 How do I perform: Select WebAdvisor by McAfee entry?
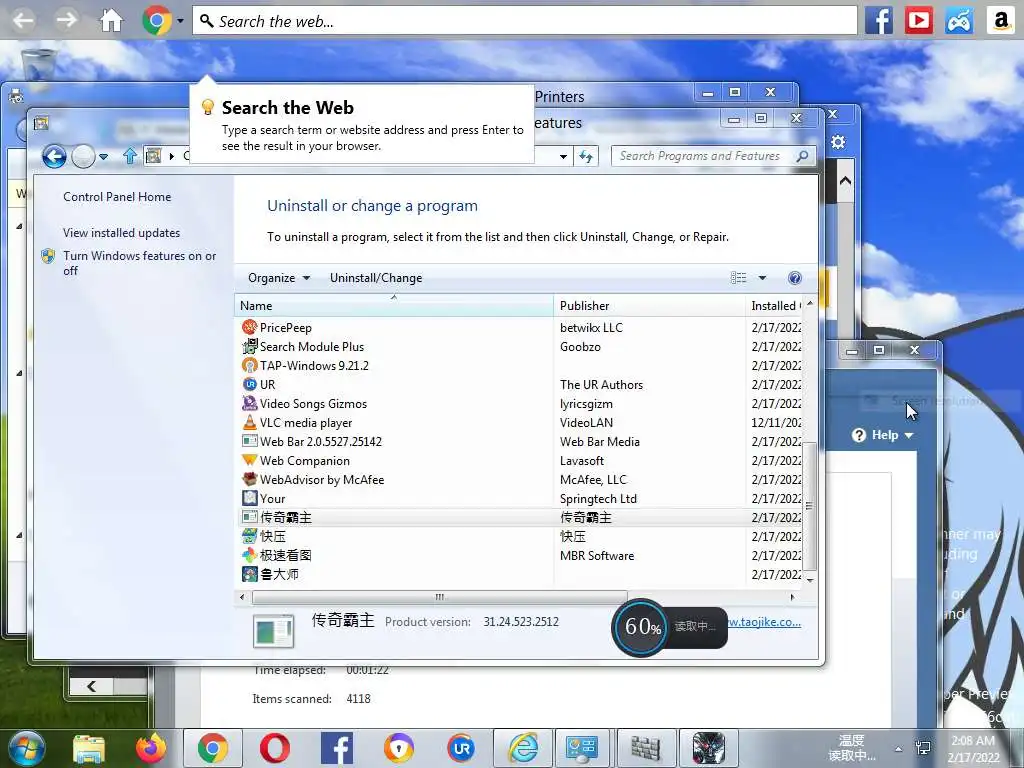pos(519,479)
